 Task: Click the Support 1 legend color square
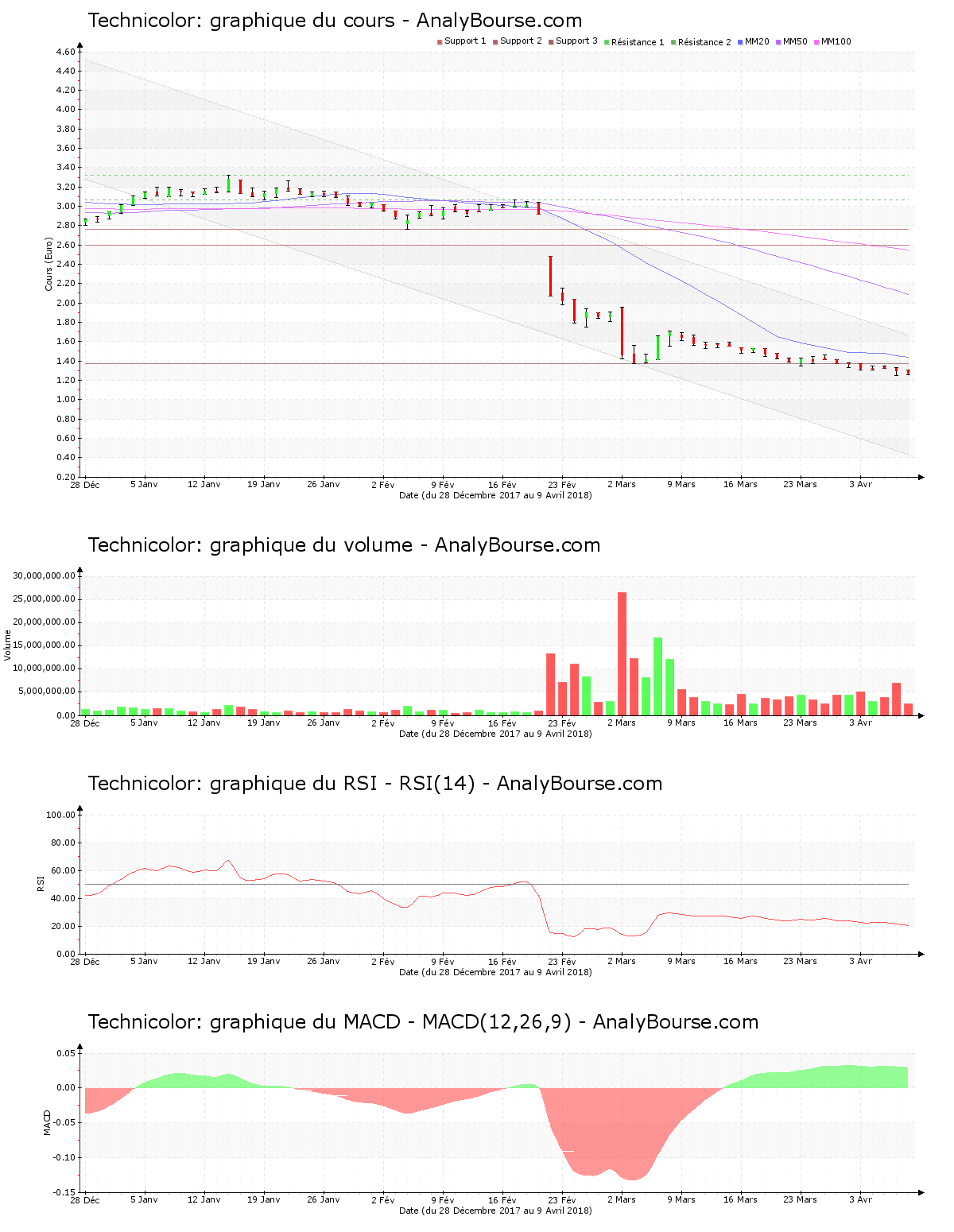tap(440, 42)
